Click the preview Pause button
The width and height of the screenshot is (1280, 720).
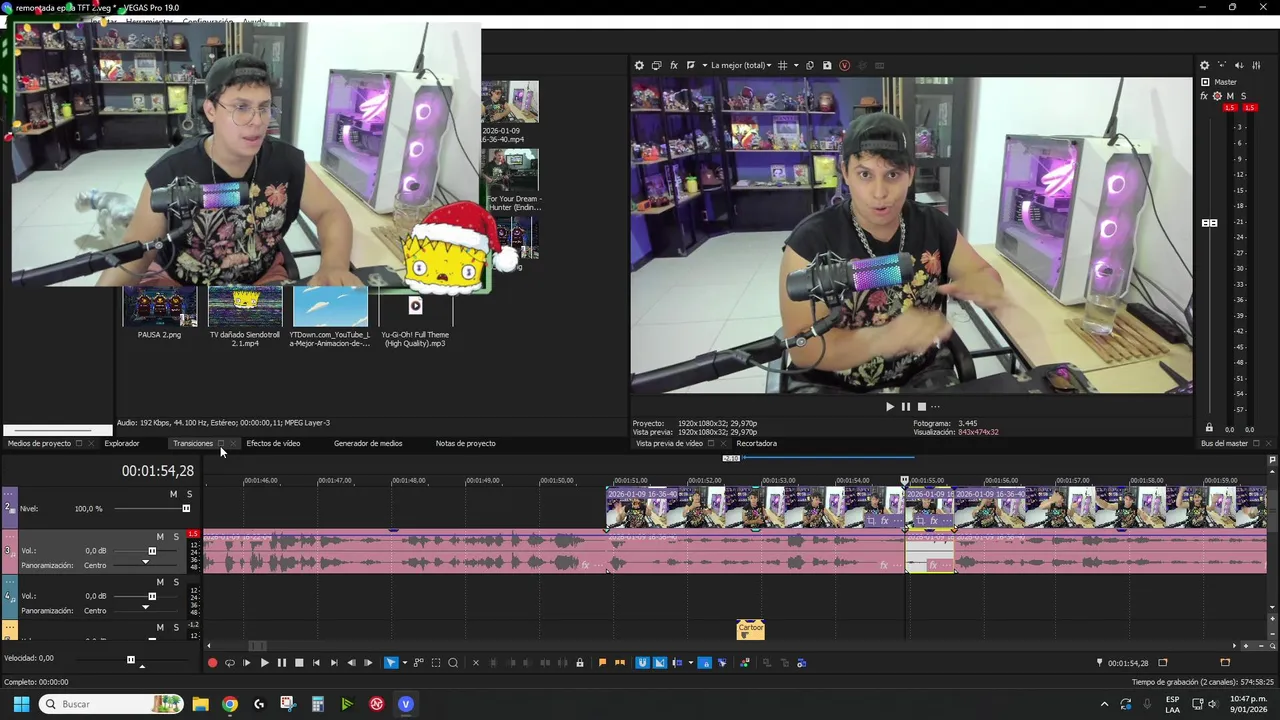[x=906, y=406]
